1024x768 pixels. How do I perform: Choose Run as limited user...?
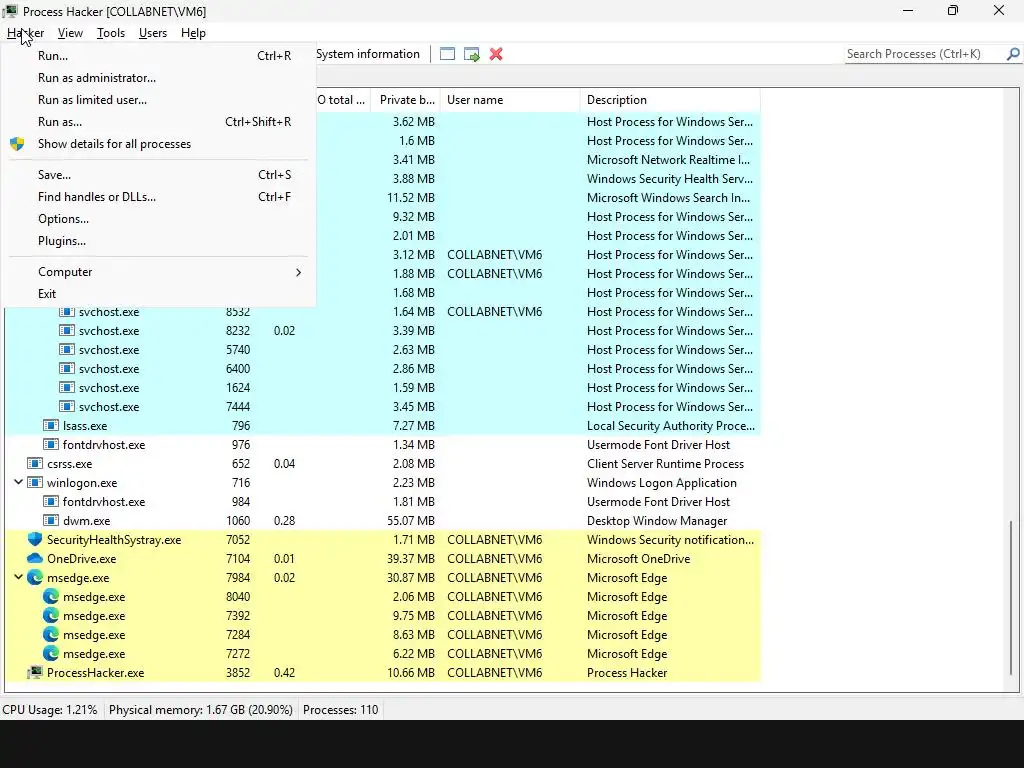tap(159, 100)
